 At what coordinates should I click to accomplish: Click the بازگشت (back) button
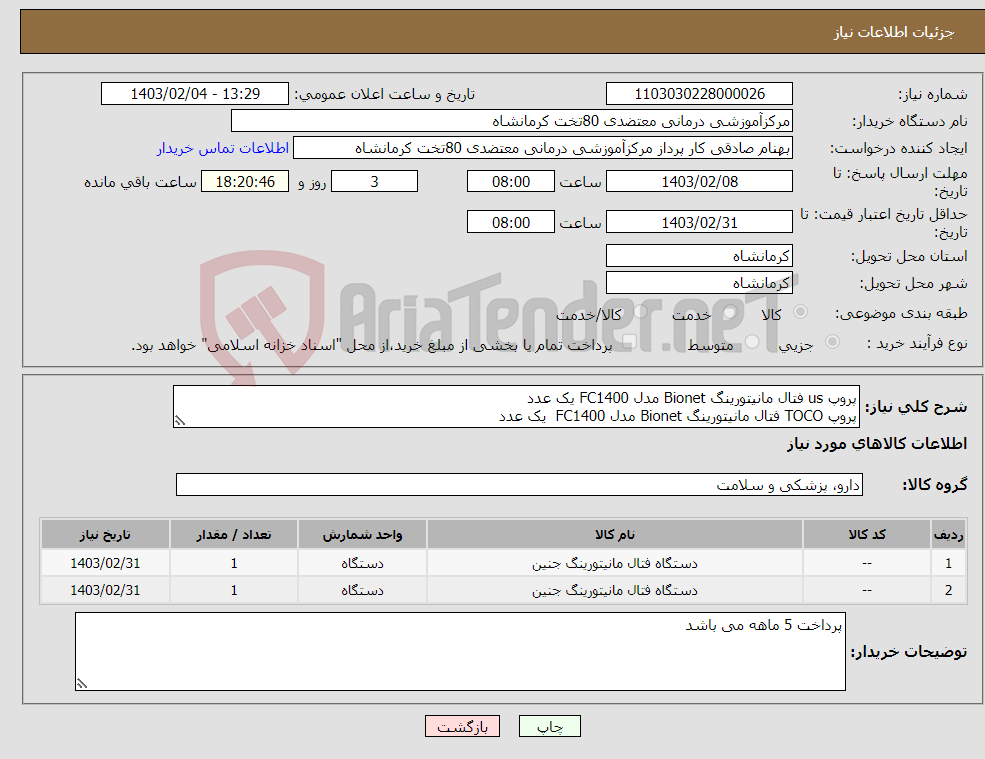(x=462, y=726)
